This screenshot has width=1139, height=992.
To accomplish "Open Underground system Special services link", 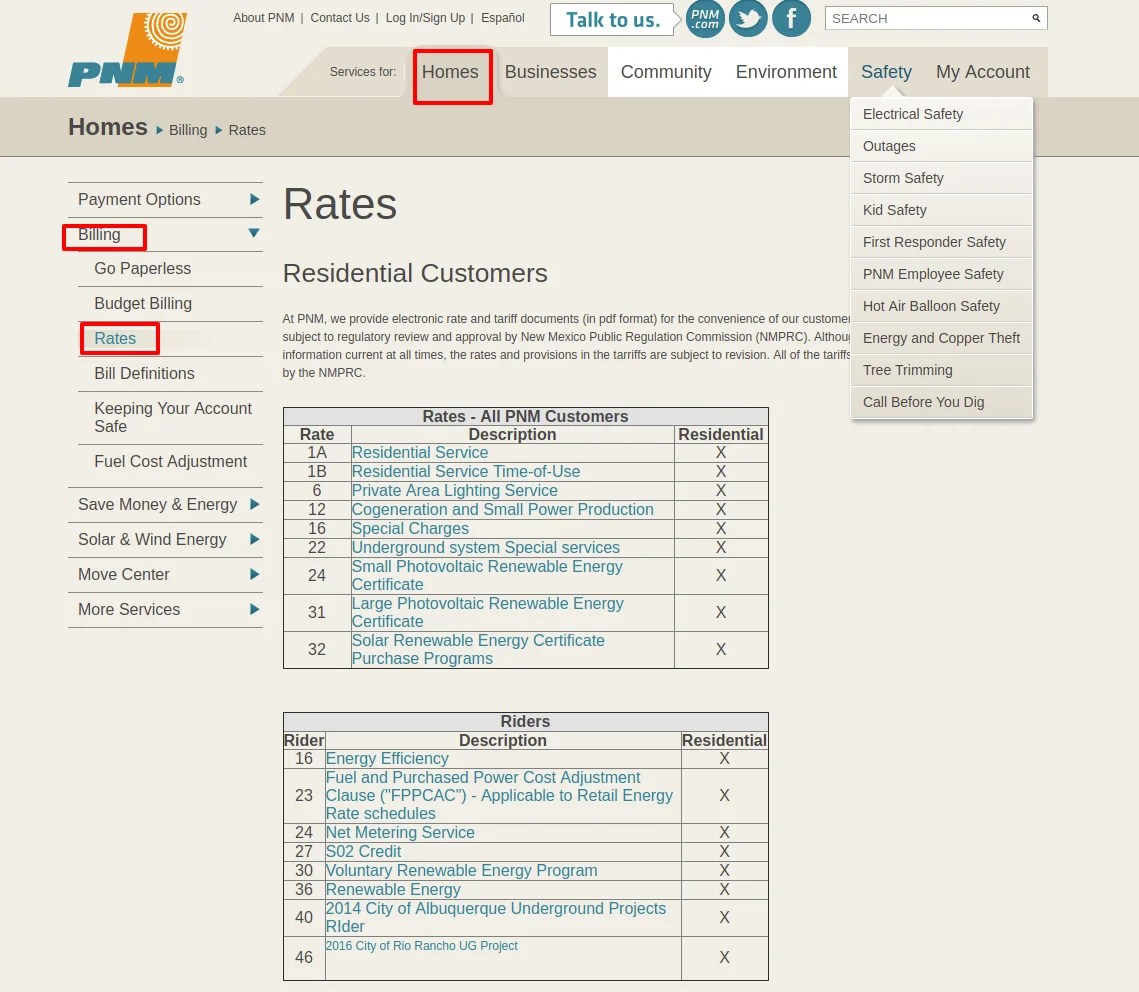I will [486, 547].
